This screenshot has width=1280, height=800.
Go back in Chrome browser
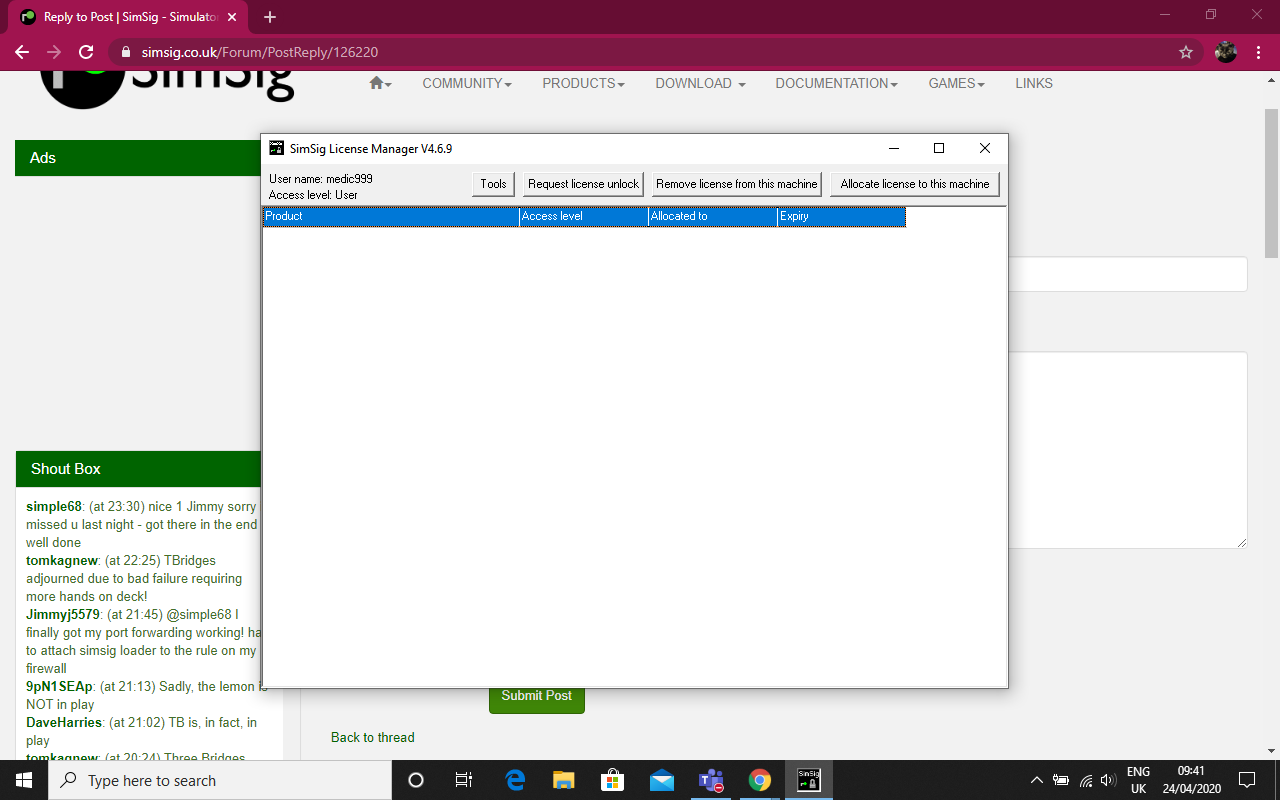tap(22, 52)
